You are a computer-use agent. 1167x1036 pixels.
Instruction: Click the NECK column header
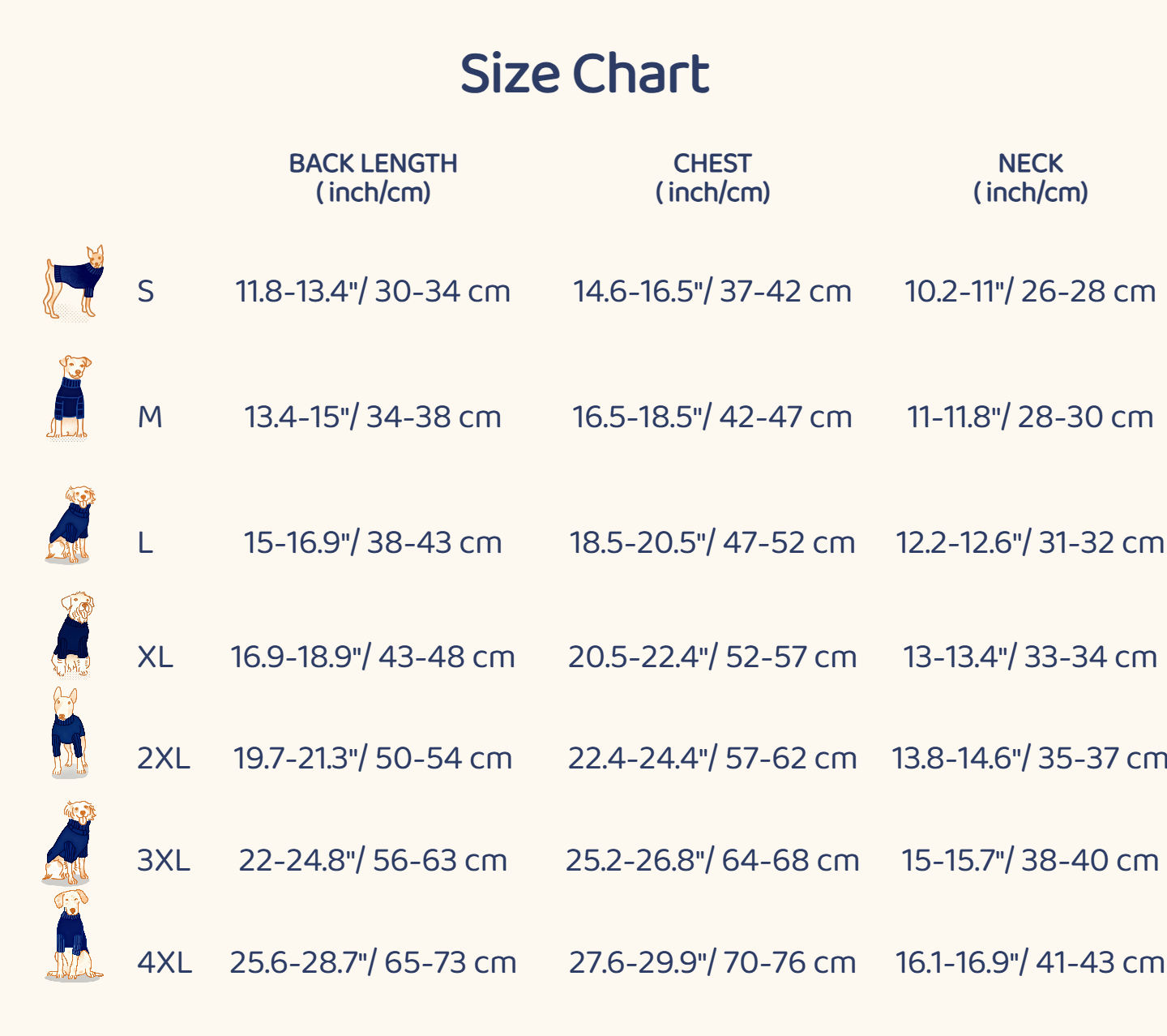tap(1030, 178)
